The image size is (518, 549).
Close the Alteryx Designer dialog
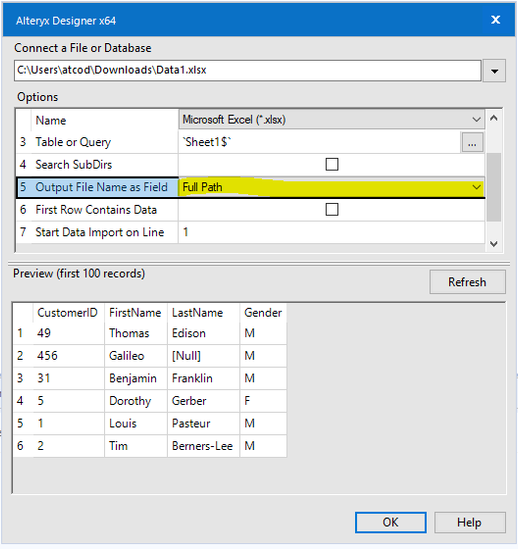[x=495, y=20]
